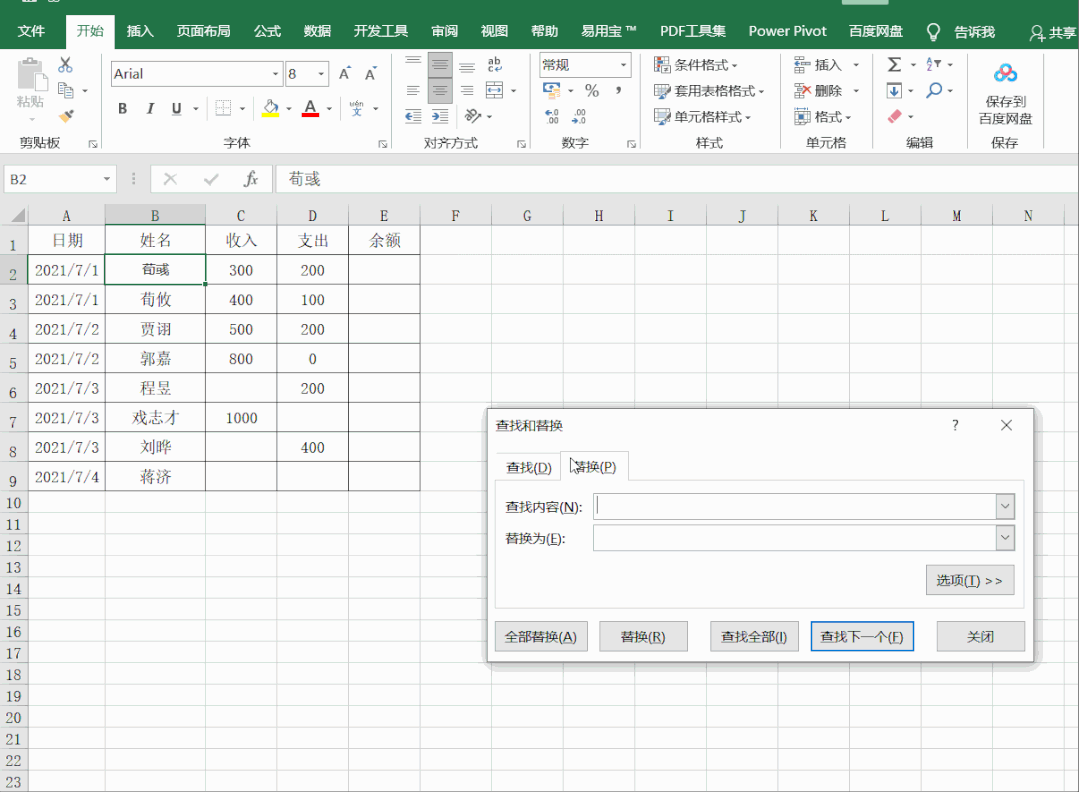Open the 插入 ribbon tab

(140, 31)
